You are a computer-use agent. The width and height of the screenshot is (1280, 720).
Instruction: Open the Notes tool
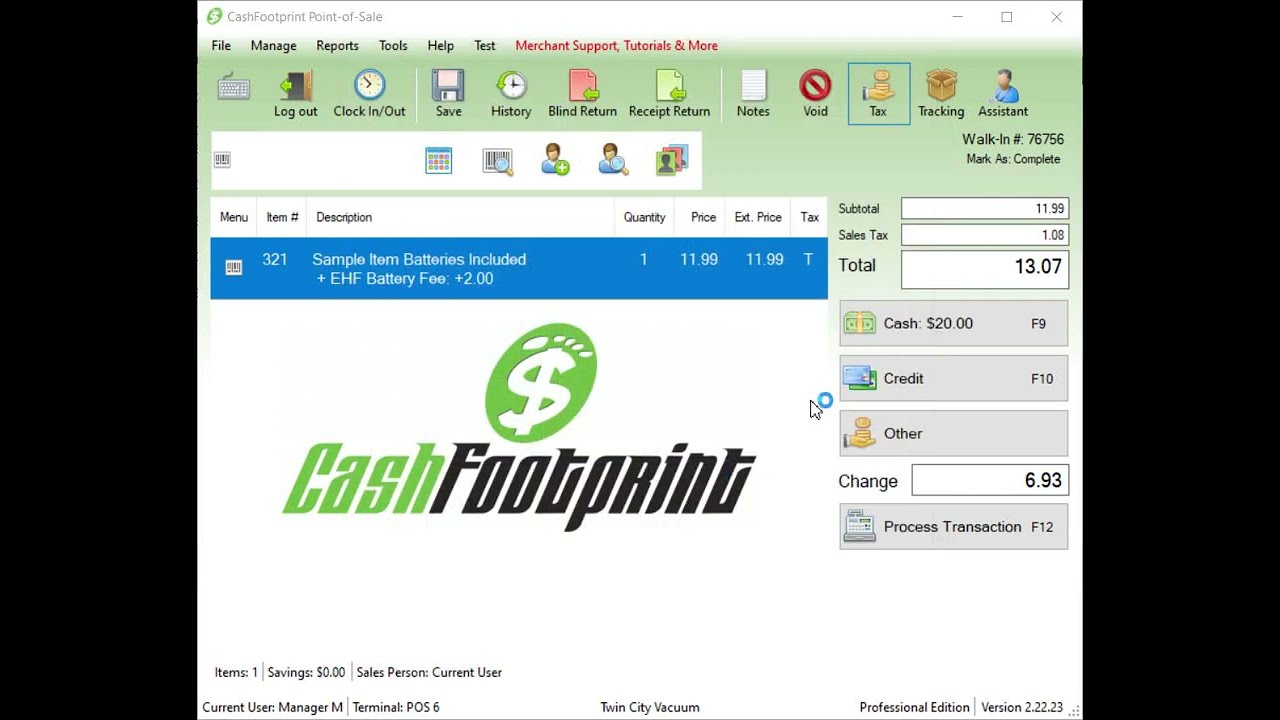[x=753, y=94]
